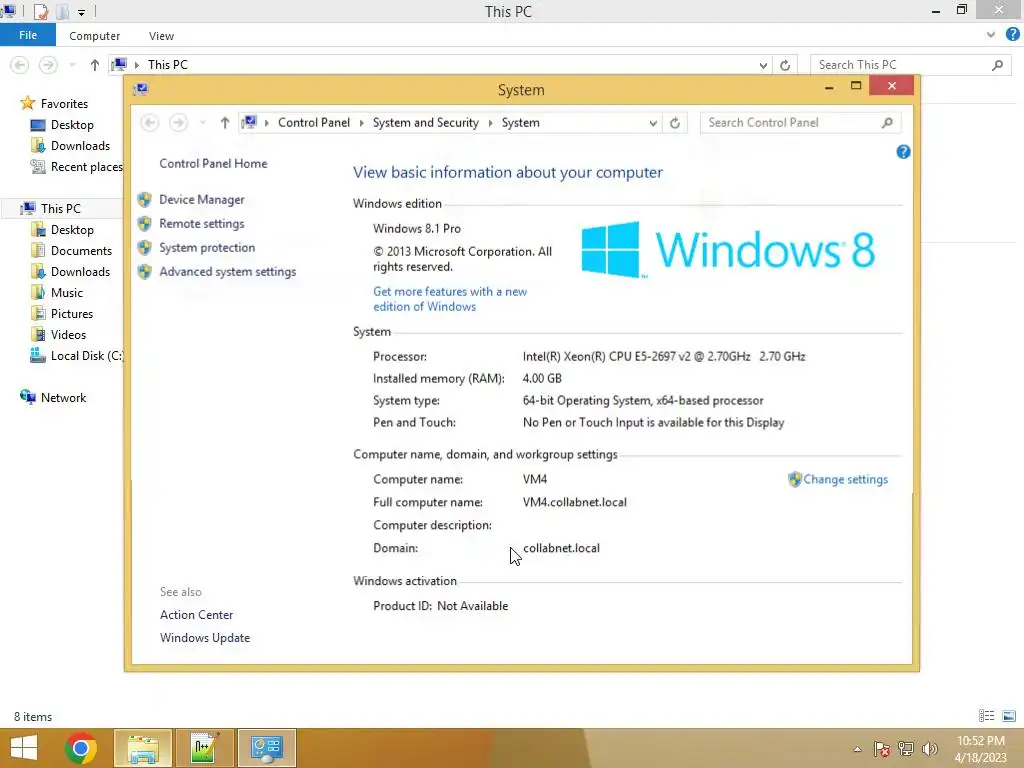Select Favorites in navigation pane

pyautogui.click(x=64, y=104)
